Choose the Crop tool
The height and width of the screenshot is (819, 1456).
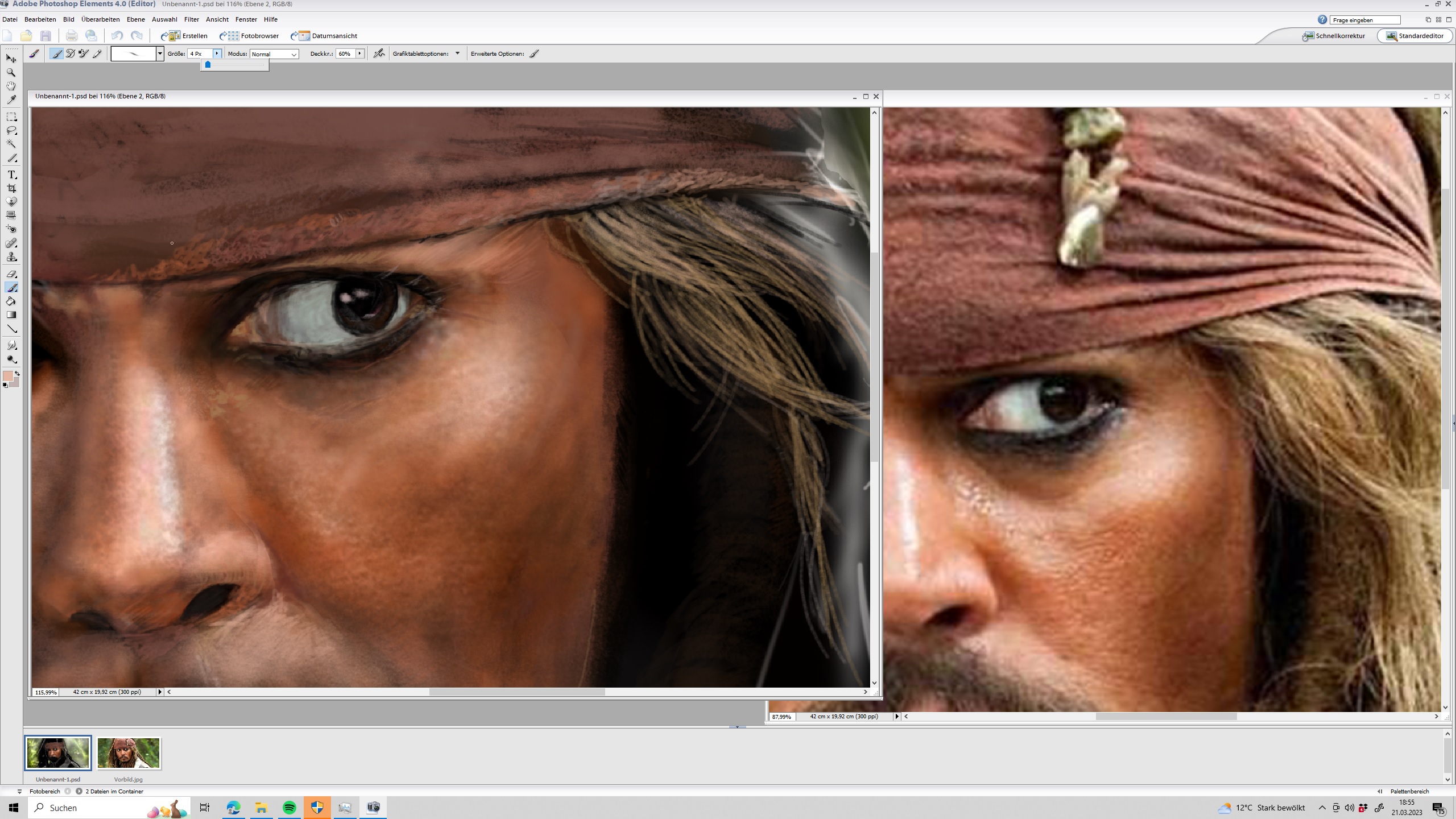point(11,188)
